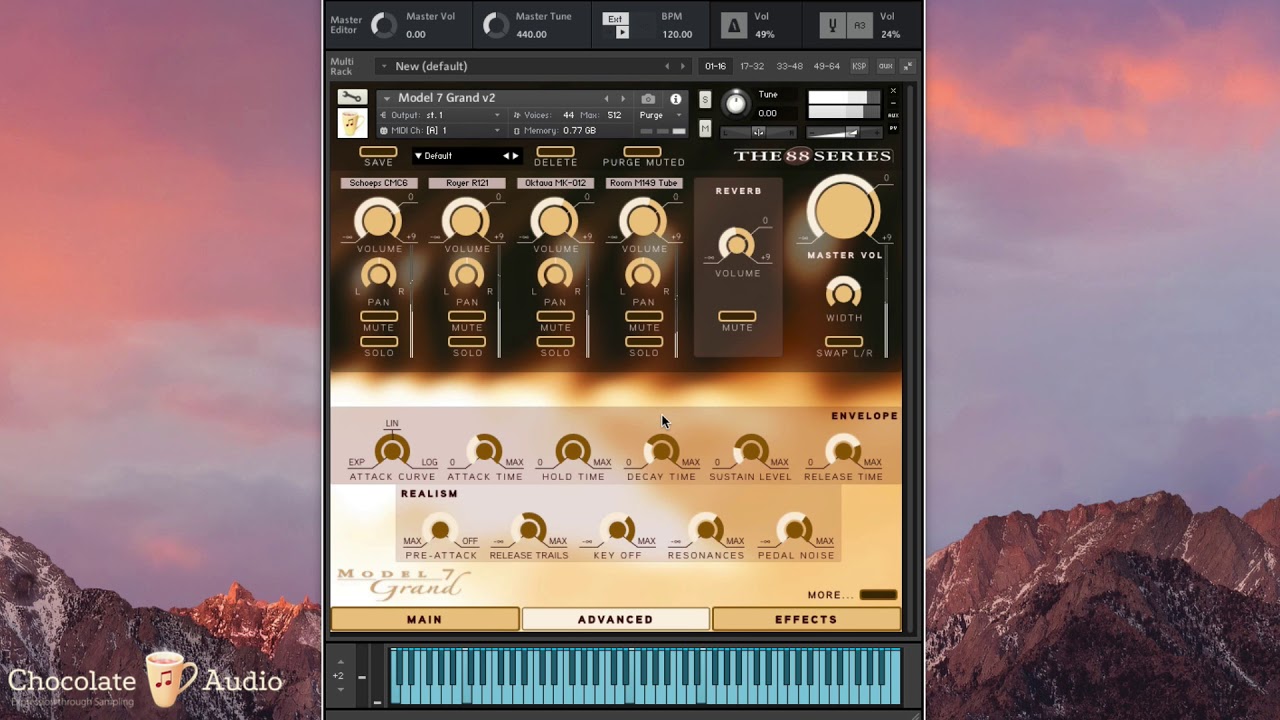Viewport: 1280px width, 720px height.
Task: Open the Output st. 1 dropdown
Action: pyautogui.click(x=440, y=115)
